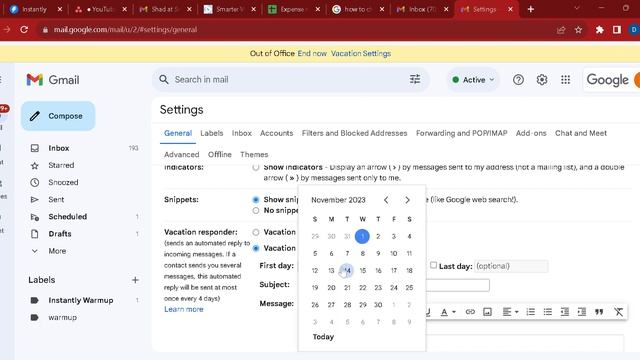Click the insert link icon
640x360 pixels.
pos(470,312)
